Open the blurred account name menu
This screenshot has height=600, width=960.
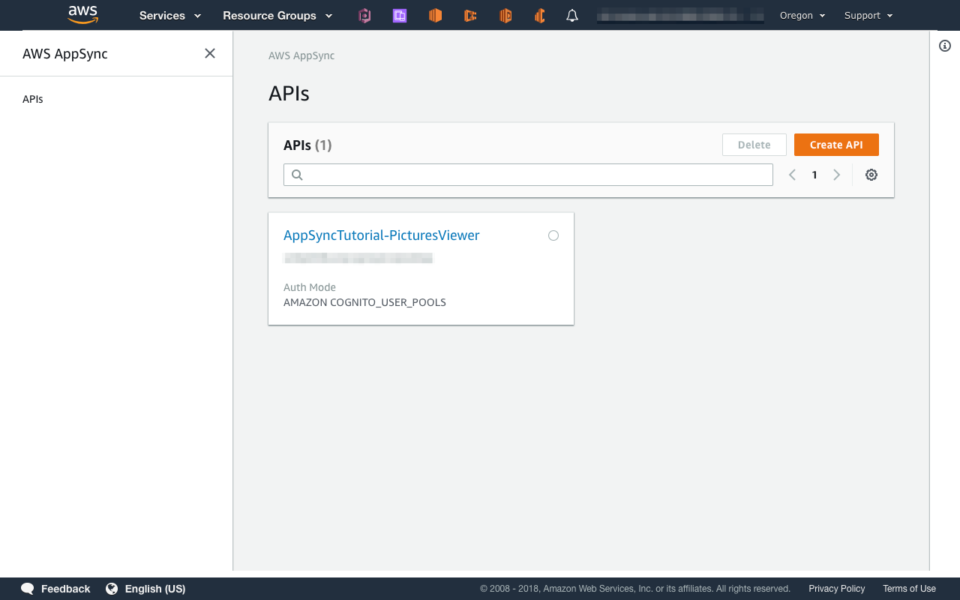point(680,16)
